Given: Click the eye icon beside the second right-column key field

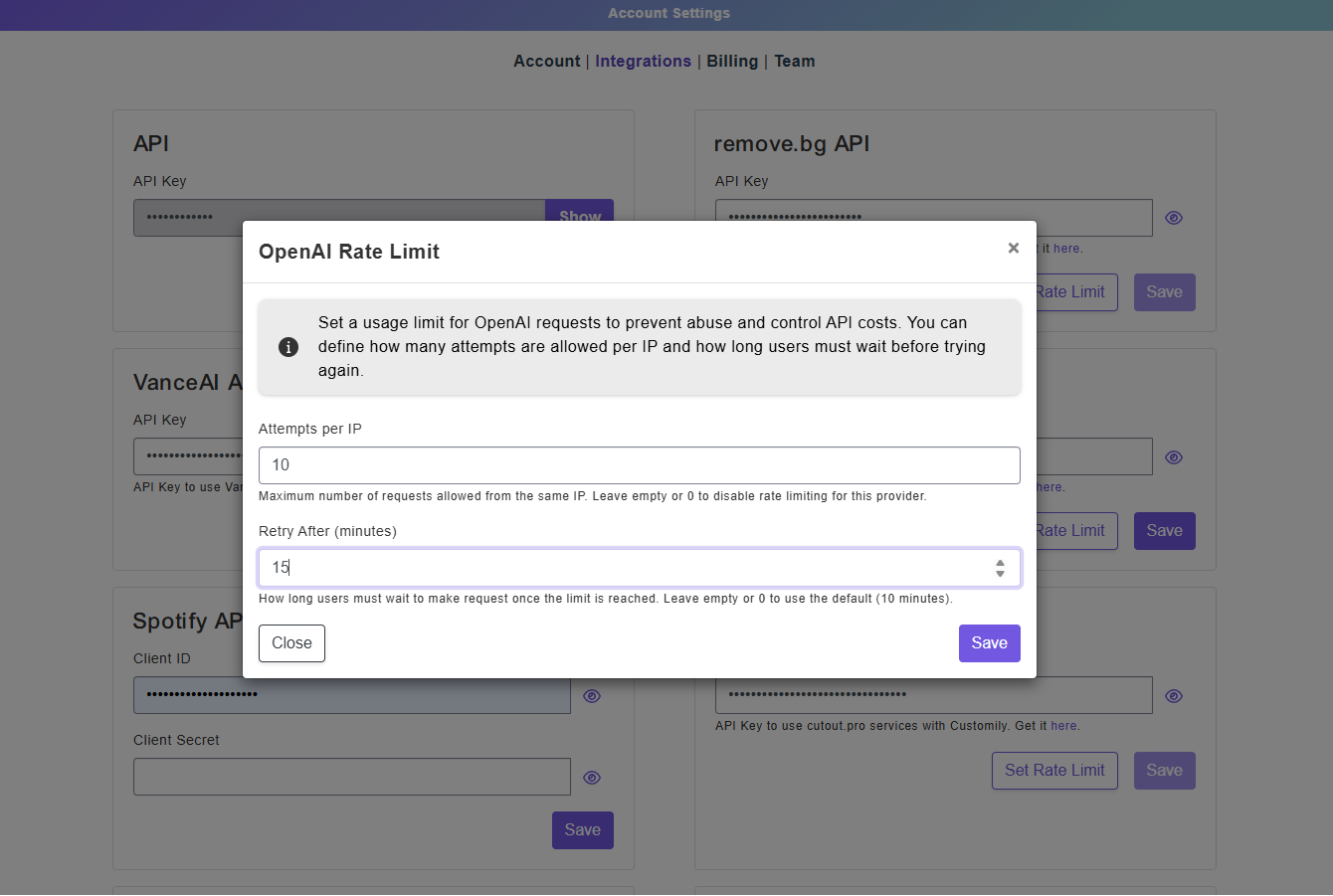Looking at the screenshot, I should pyautogui.click(x=1174, y=457).
